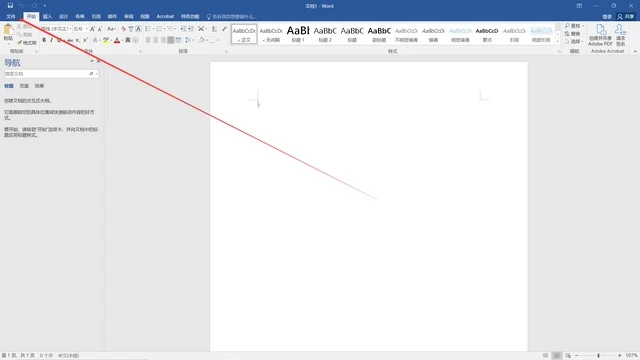640x360 pixels.
Task: Toggle Bold formatting
Action: (44, 40)
